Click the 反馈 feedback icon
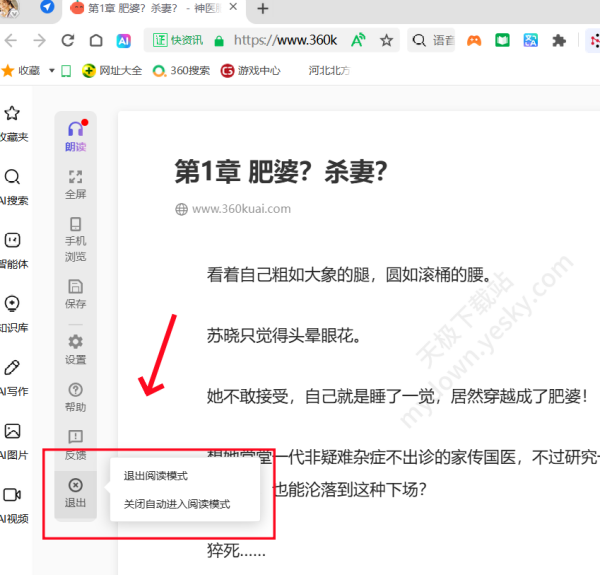The image size is (600, 575). click(76, 444)
